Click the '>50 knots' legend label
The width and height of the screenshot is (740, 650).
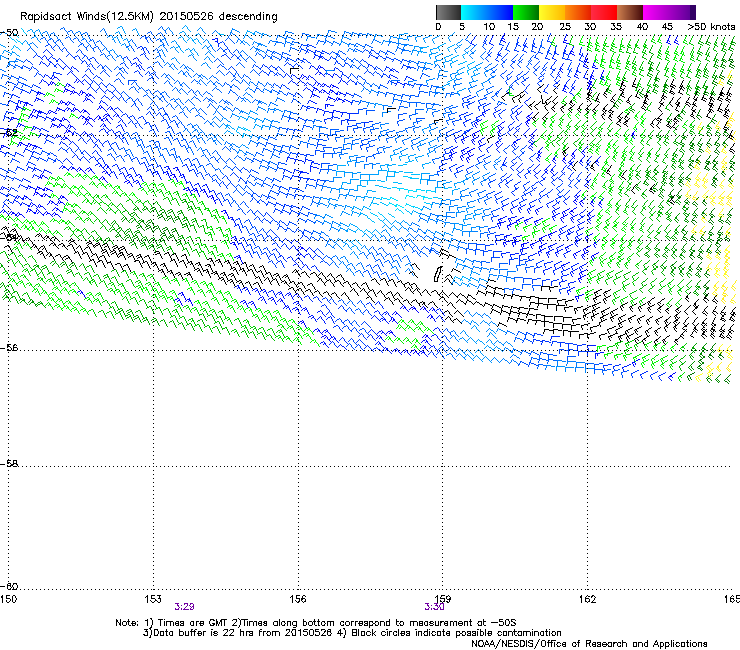711,26
